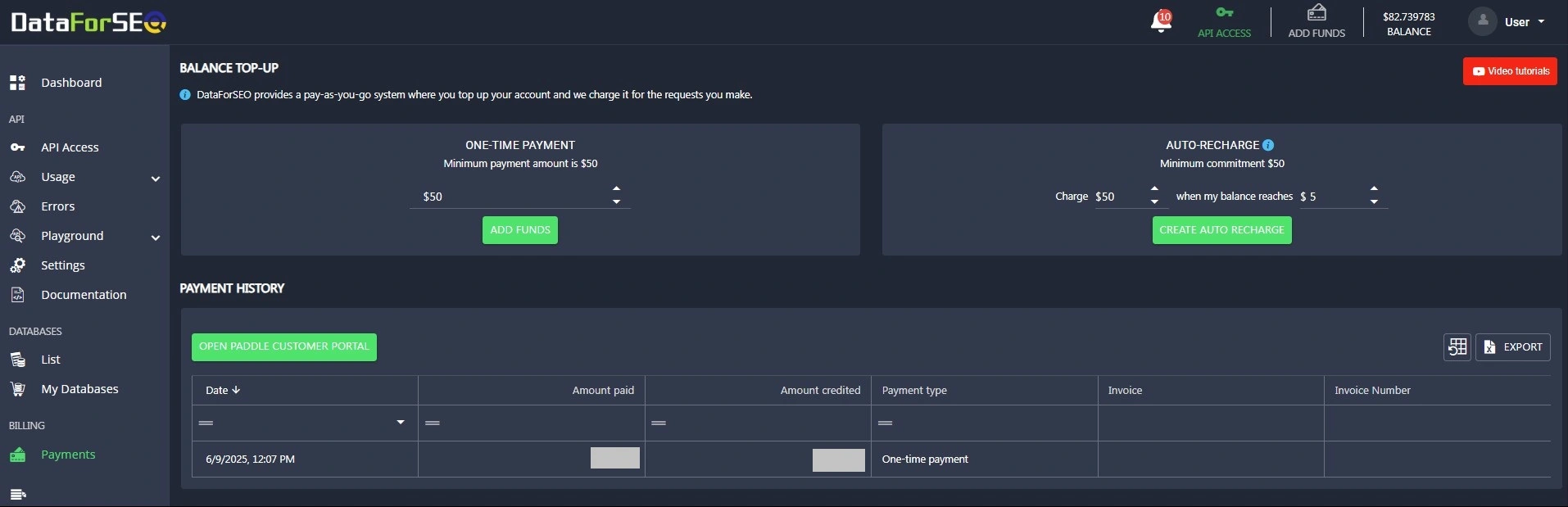Sort by Amount paid column header
The height and width of the screenshot is (507, 1568).
532,391
